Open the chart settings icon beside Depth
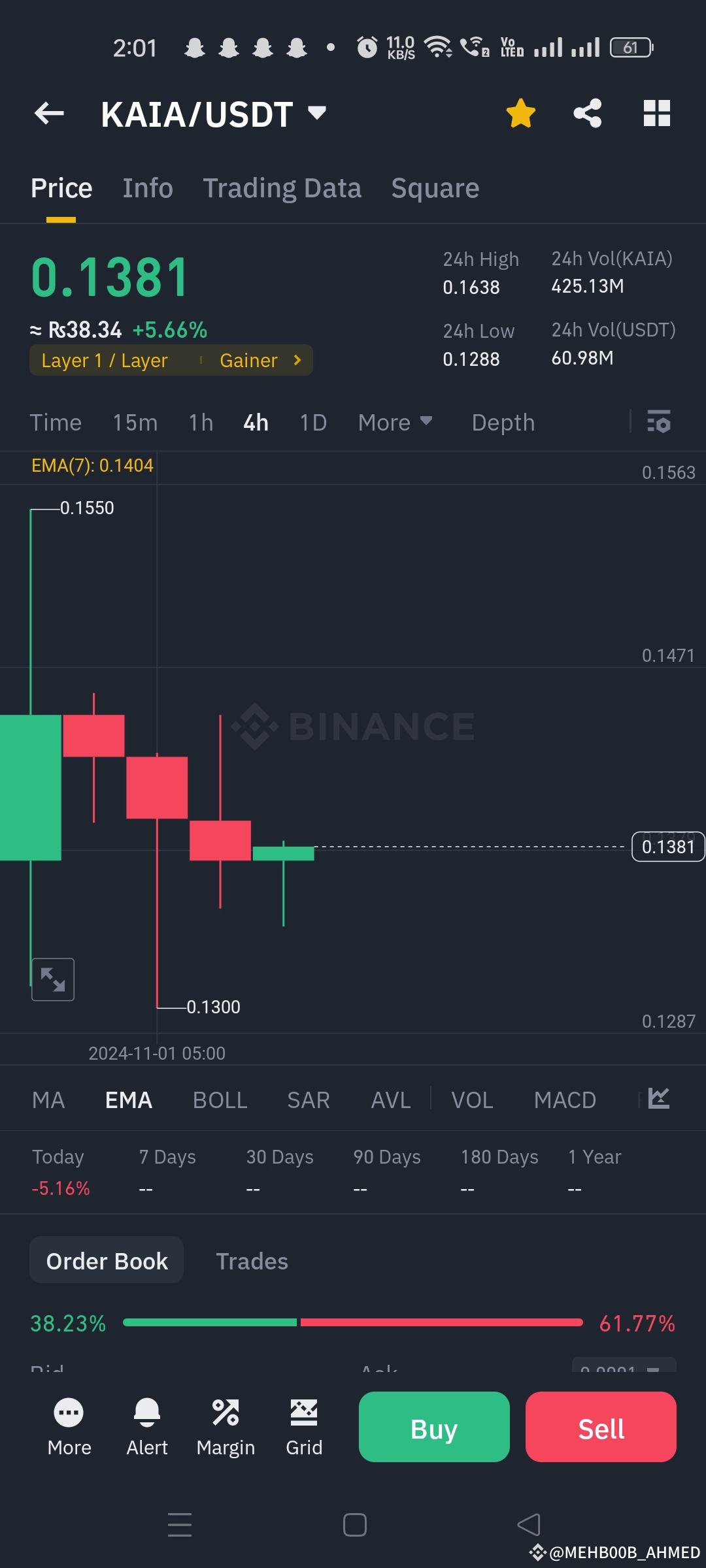 click(659, 422)
